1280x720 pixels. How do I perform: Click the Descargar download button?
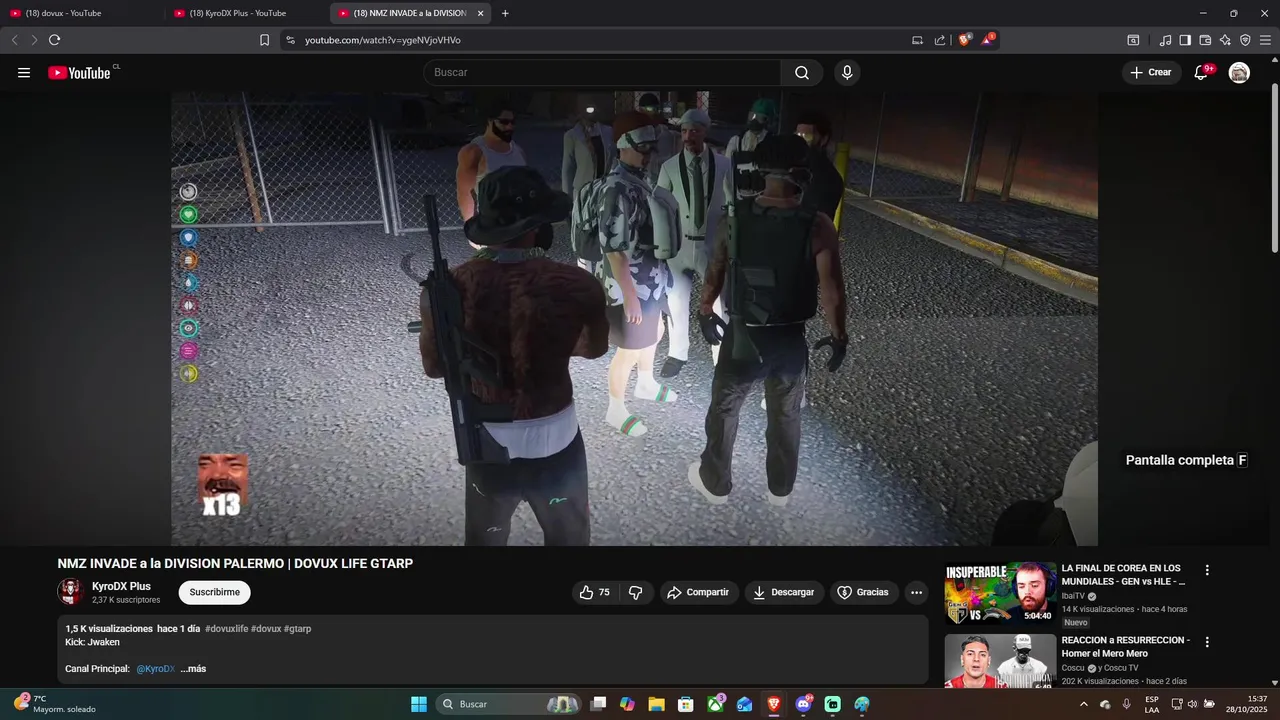pos(784,592)
